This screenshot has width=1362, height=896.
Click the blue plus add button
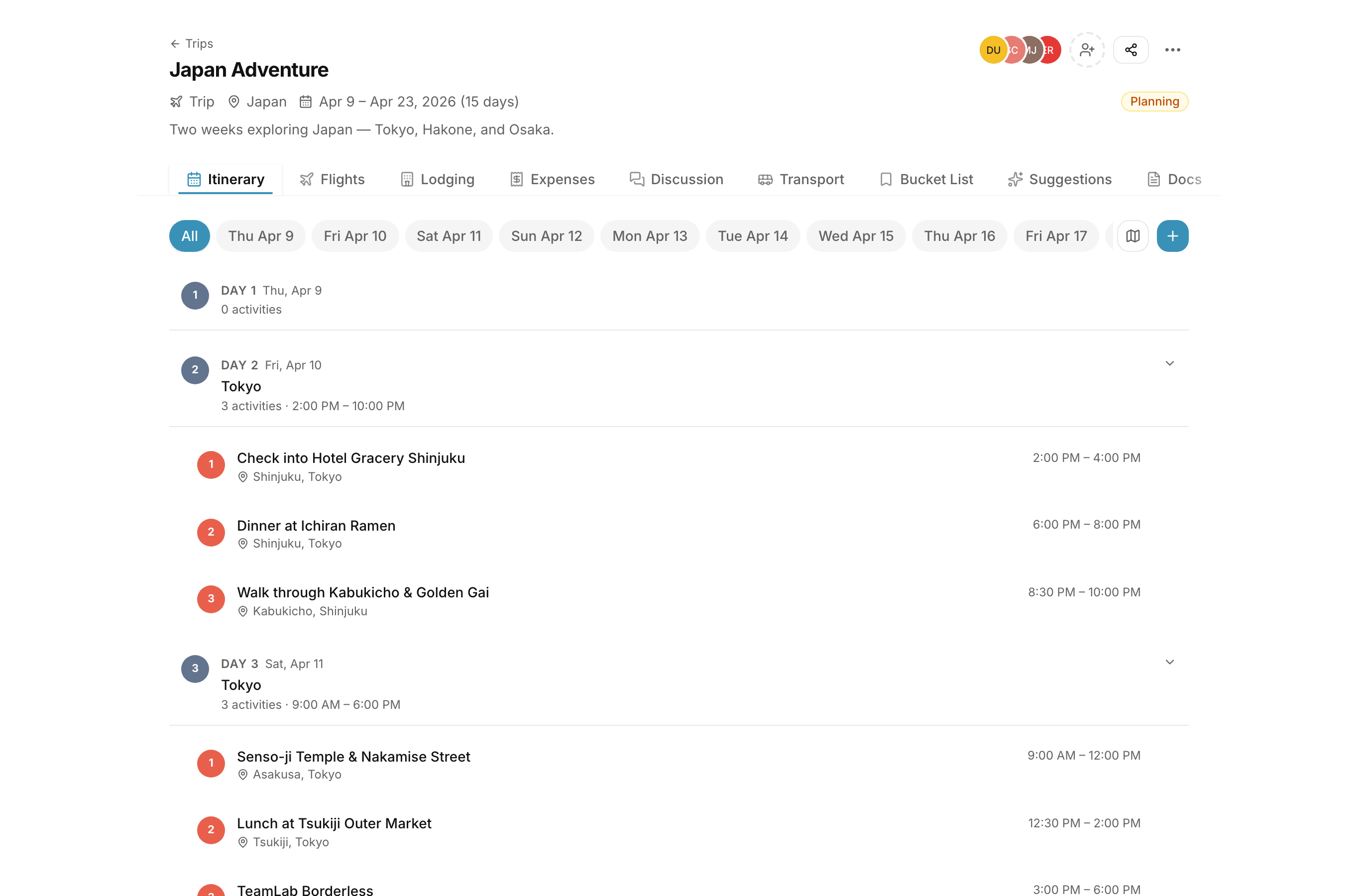[x=1172, y=236]
